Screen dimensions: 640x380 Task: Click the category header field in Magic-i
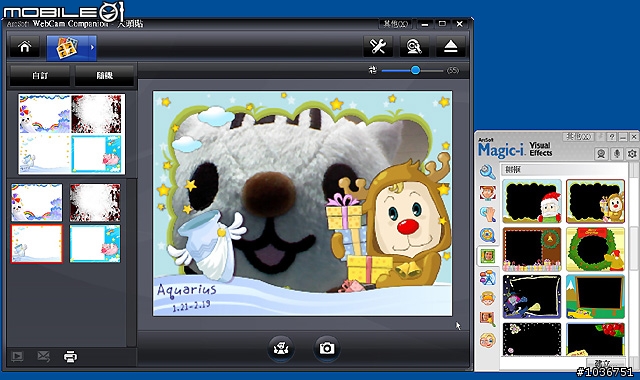coord(564,169)
